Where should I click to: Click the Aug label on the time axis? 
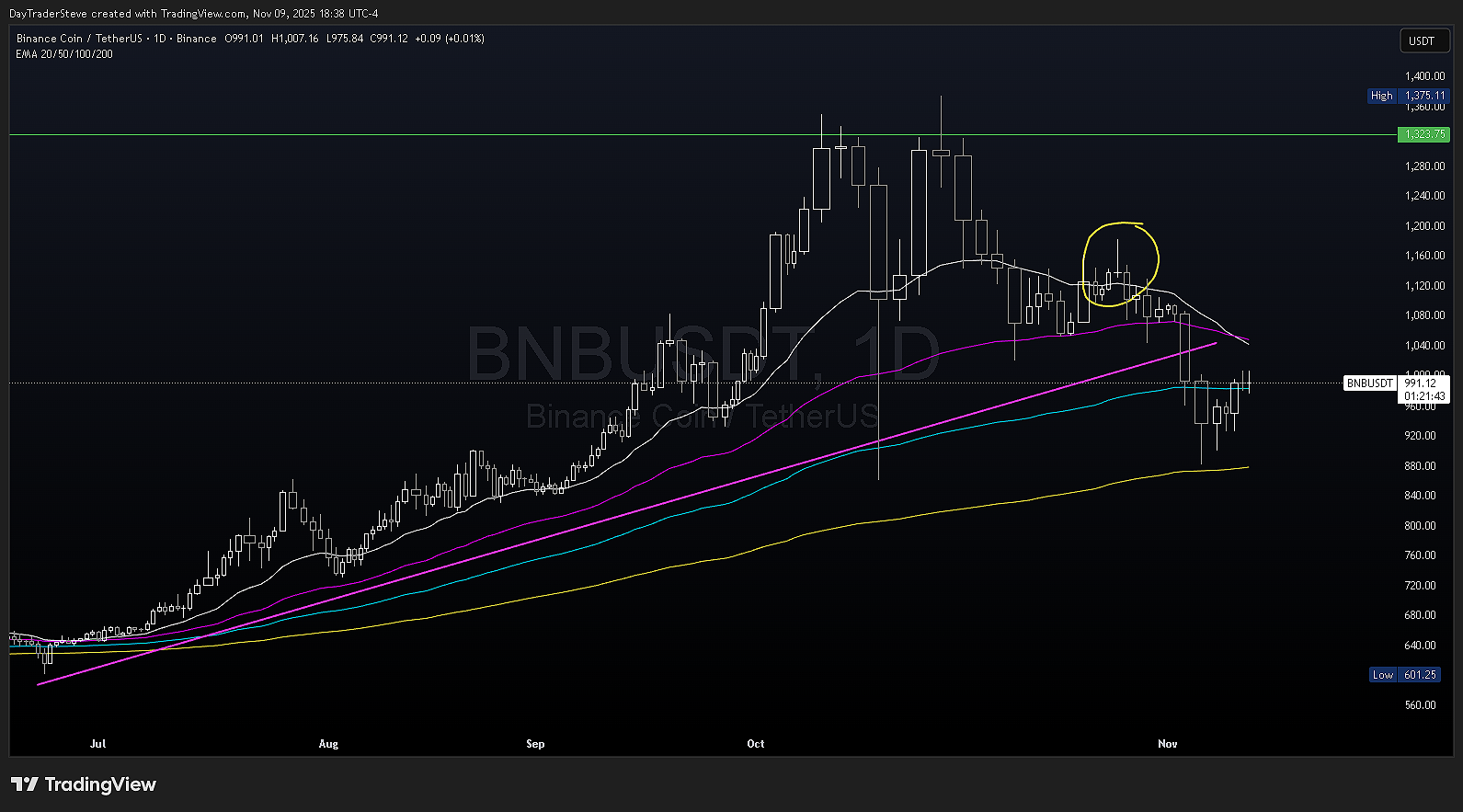tap(328, 744)
